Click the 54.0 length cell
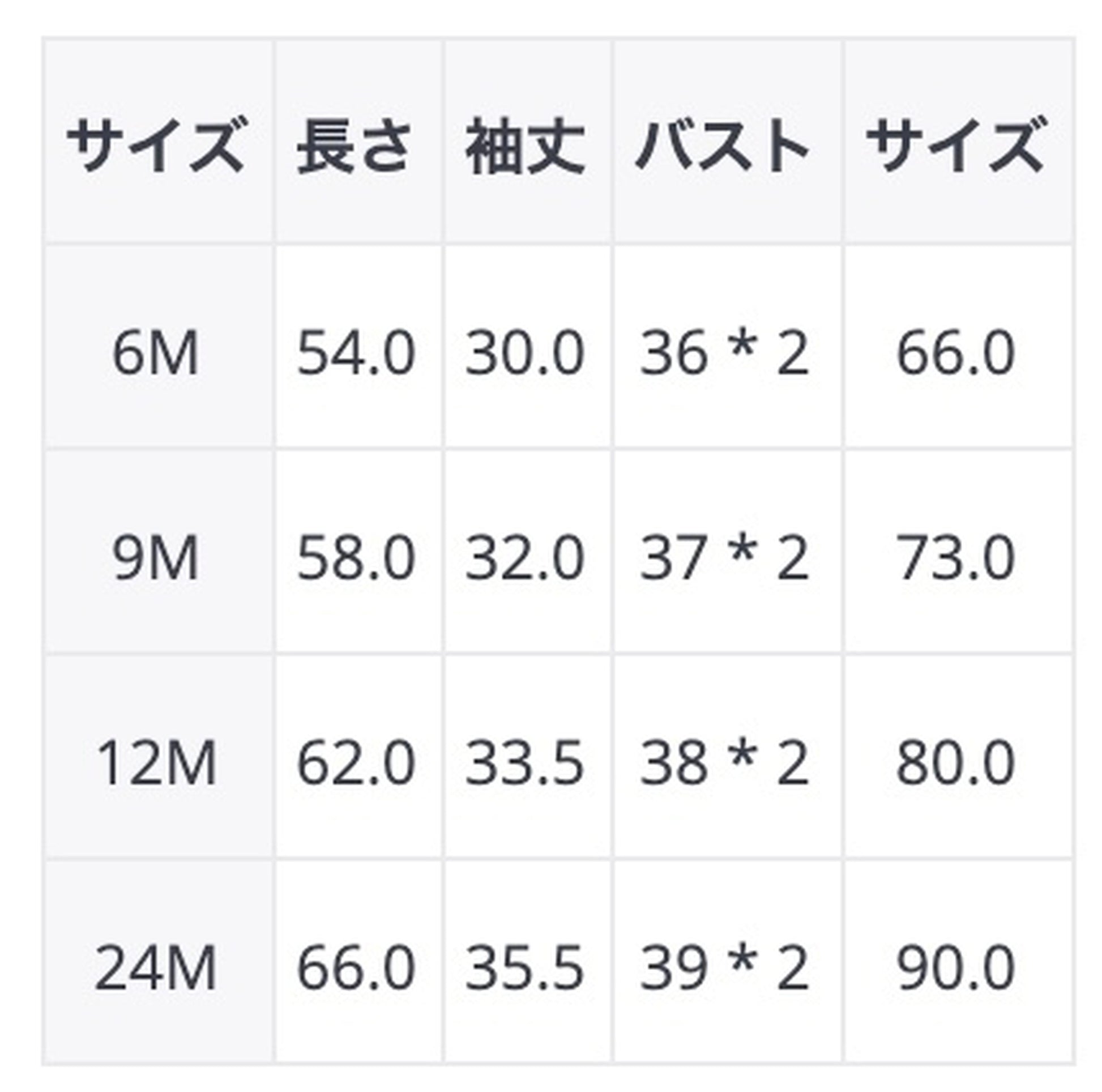 pos(356,355)
